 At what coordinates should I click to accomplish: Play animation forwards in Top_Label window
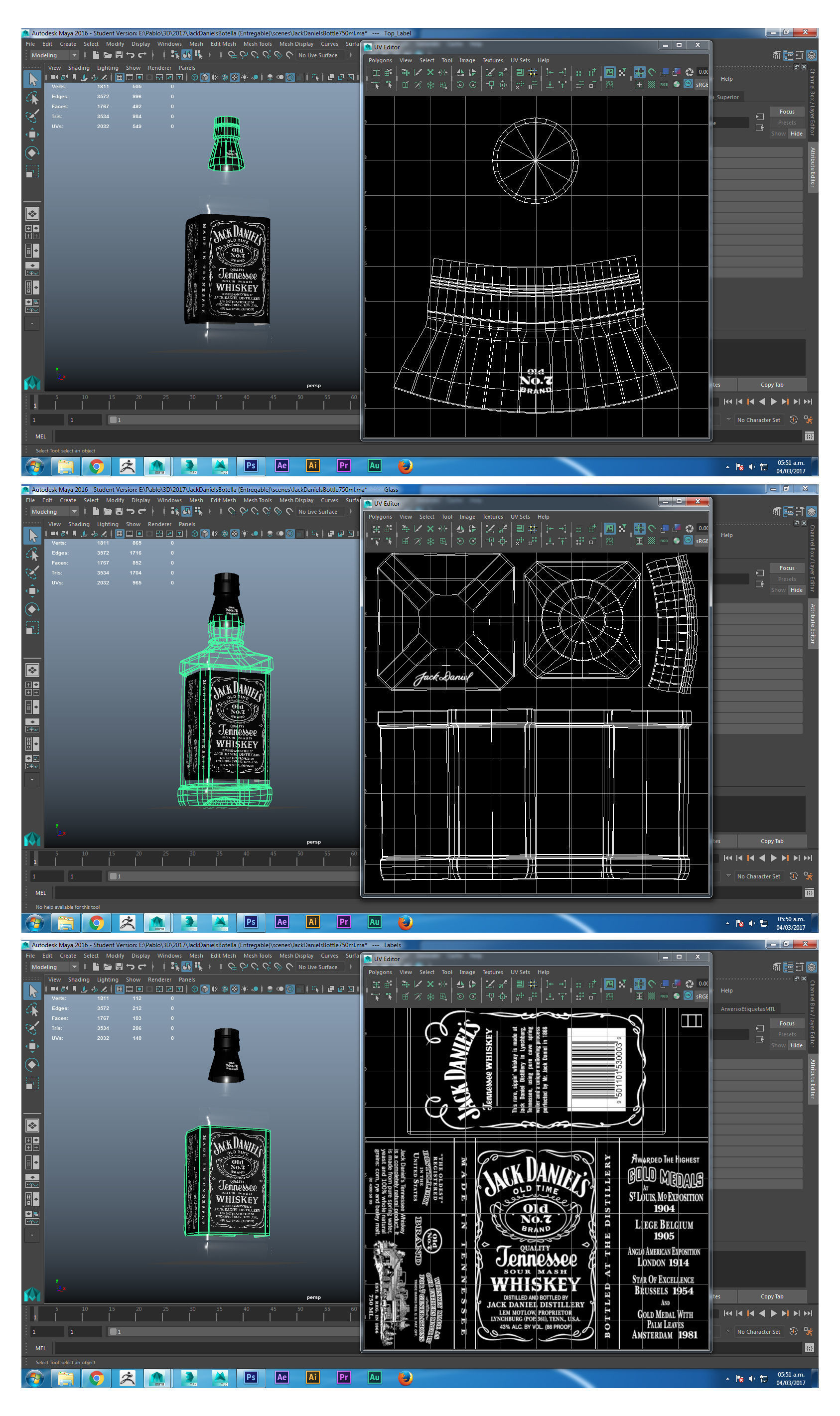point(774,401)
